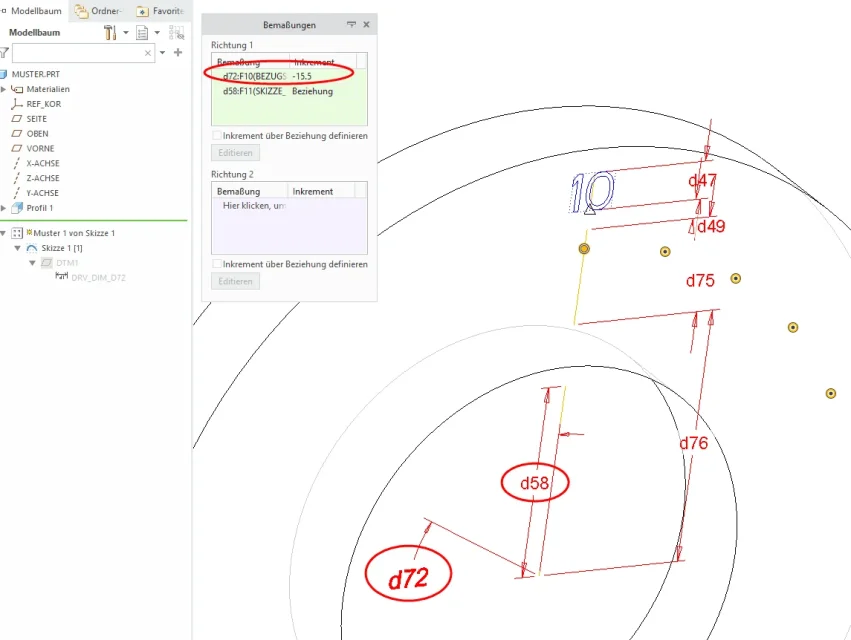Click Editieren under Richtung 2
Viewport: 851px width, 640px height.
[x=236, y=281]
